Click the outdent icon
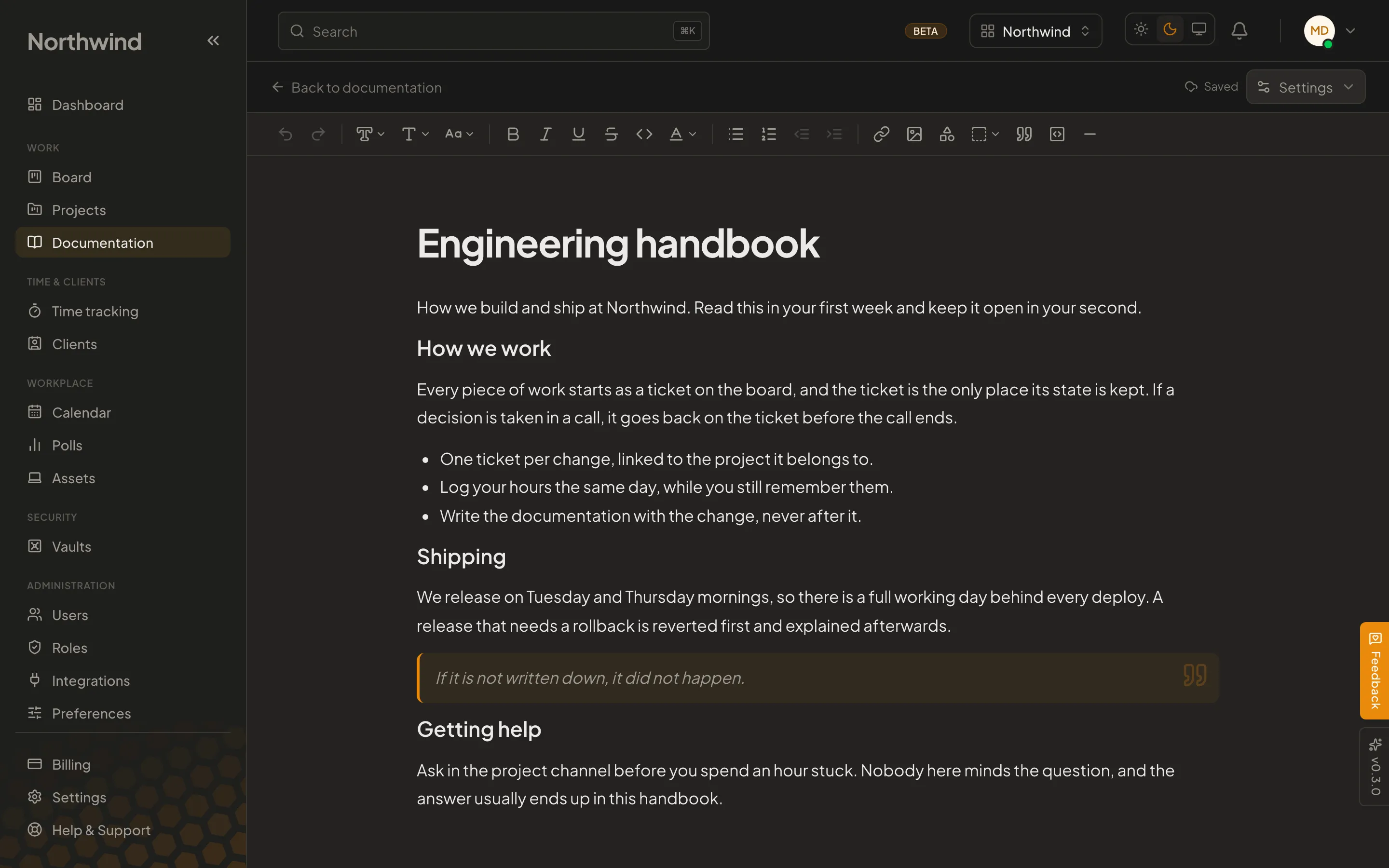The height and width of the screenshot is (868, 1389). (801, 135)
